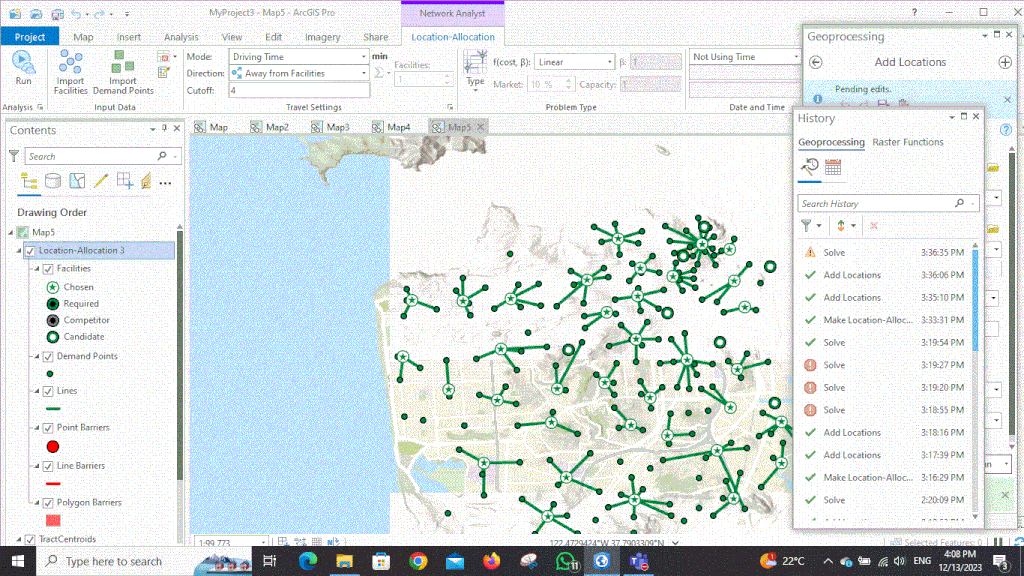Select the failed Solve 3:19:27 PM entry
Viewport: 1024px width, 576px height.
[885, 365]
